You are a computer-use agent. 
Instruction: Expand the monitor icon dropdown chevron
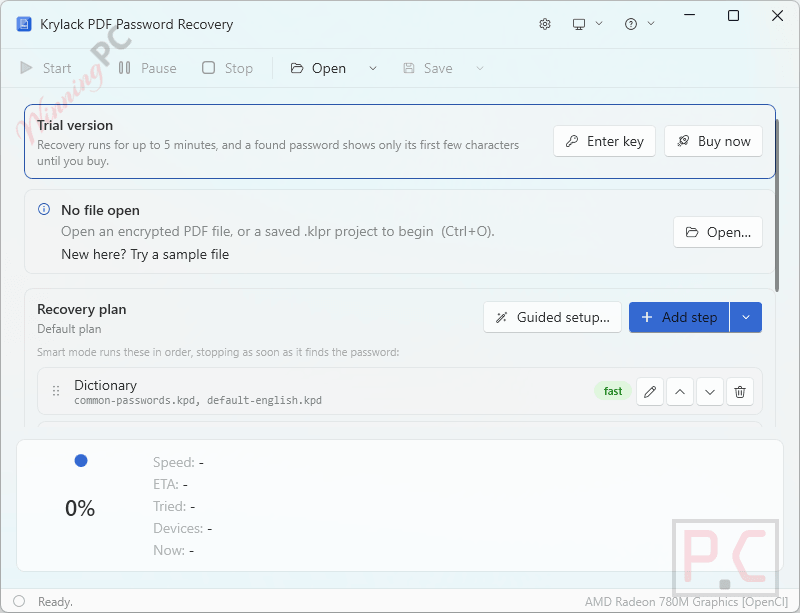599,23
